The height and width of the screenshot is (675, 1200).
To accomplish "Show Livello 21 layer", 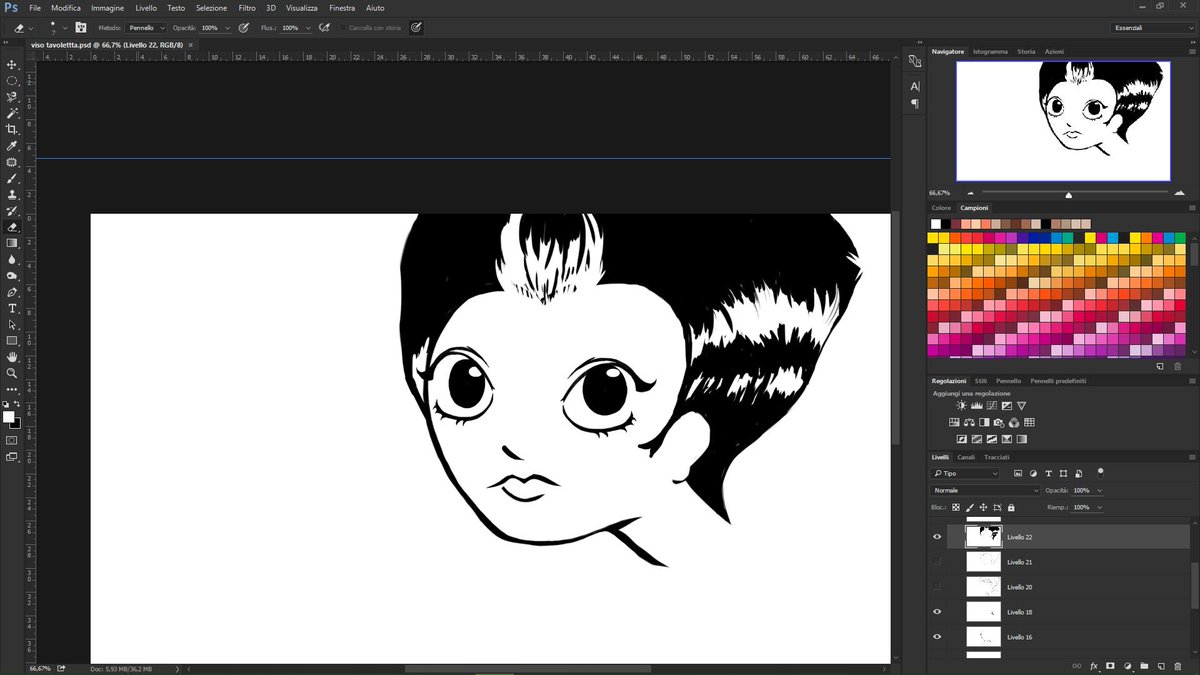I will (x=937, y=562).
